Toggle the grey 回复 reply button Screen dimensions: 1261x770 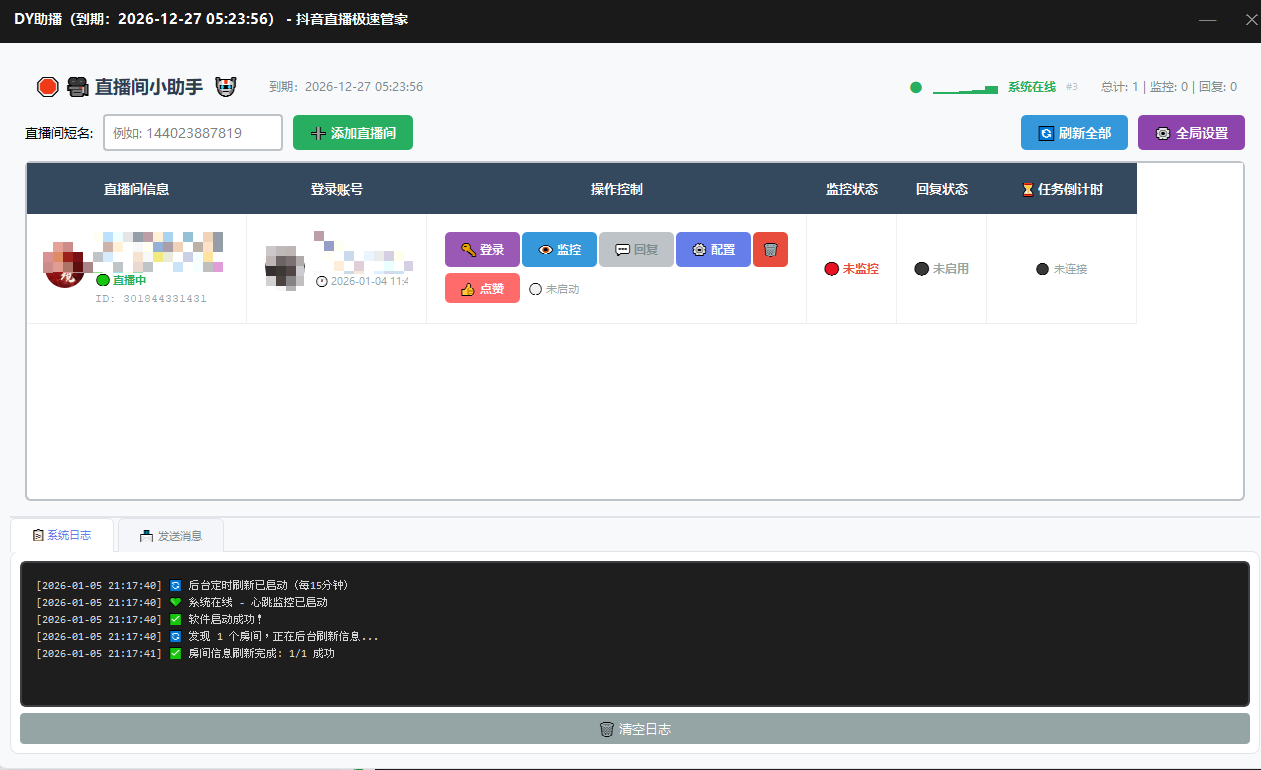pos(636,250)
